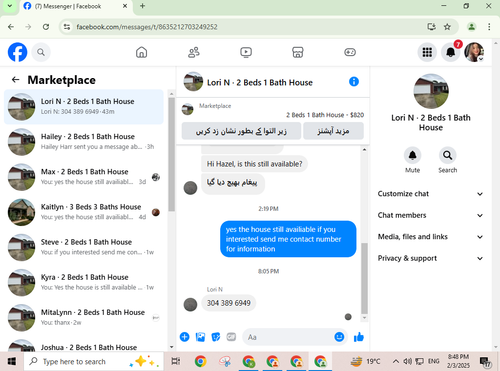Open Kyra 2 Beds 1 Bath House chat
The image size is (500, 371).
click(84, 282)
